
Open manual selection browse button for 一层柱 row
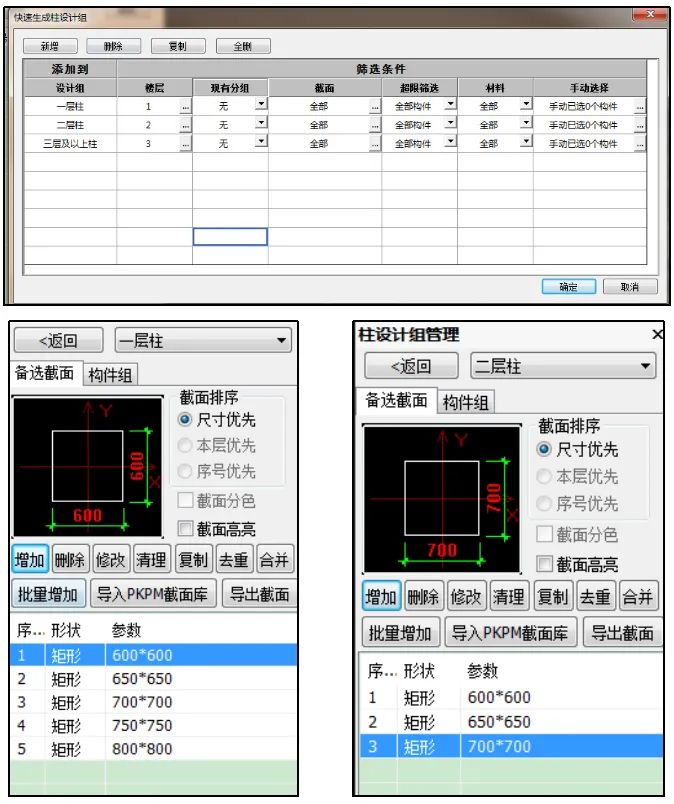(640, 107)
